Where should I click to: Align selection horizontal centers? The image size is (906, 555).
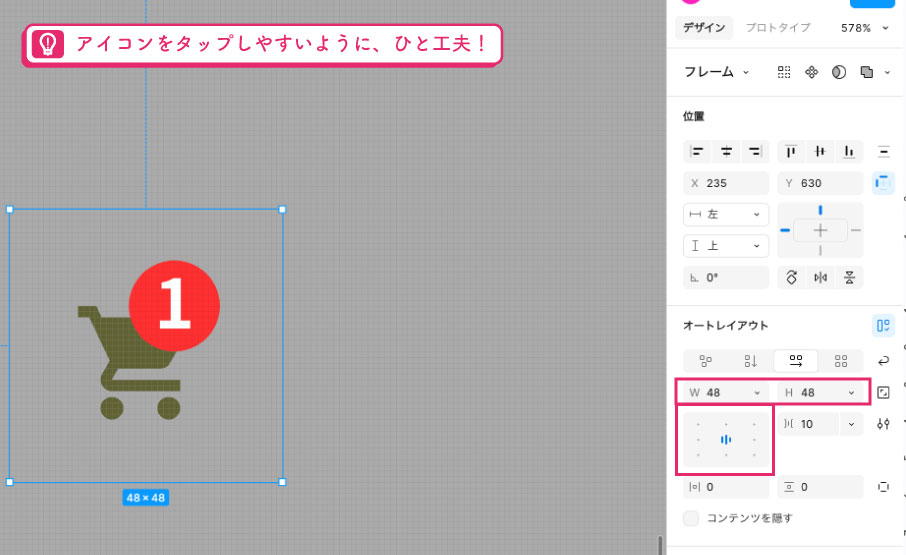(726, 151)
